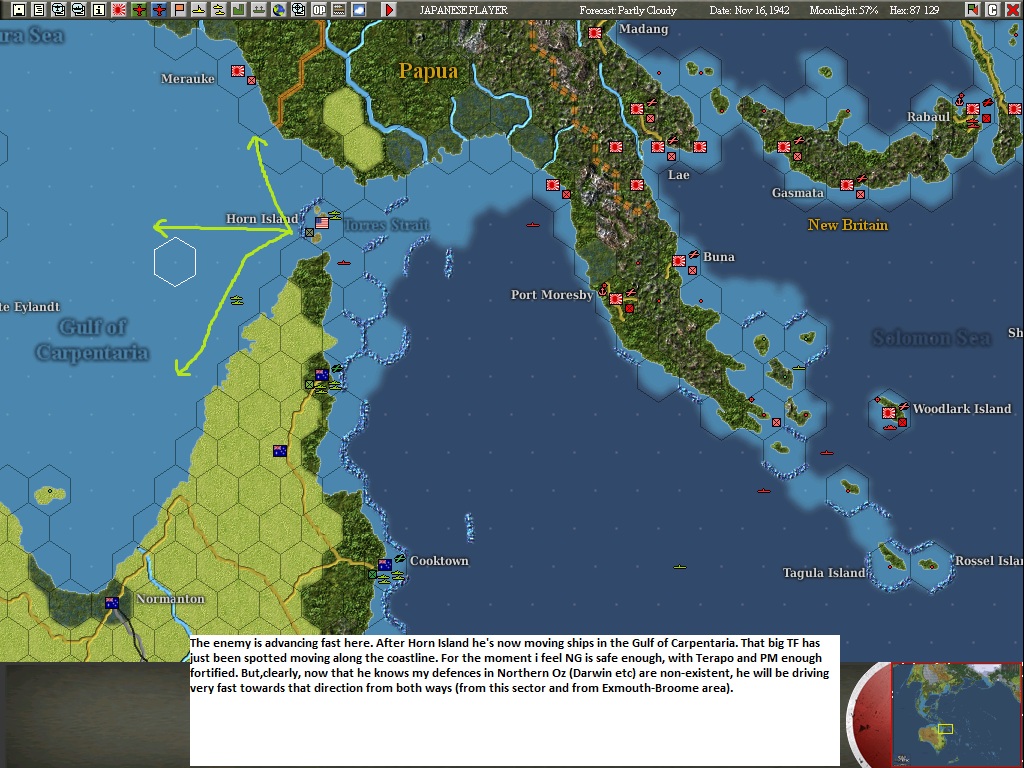This screenshot has width=1024, height=768.
Task: Click the 'Hex: 87 129' coordinate readout
Action: pos(914,10)
